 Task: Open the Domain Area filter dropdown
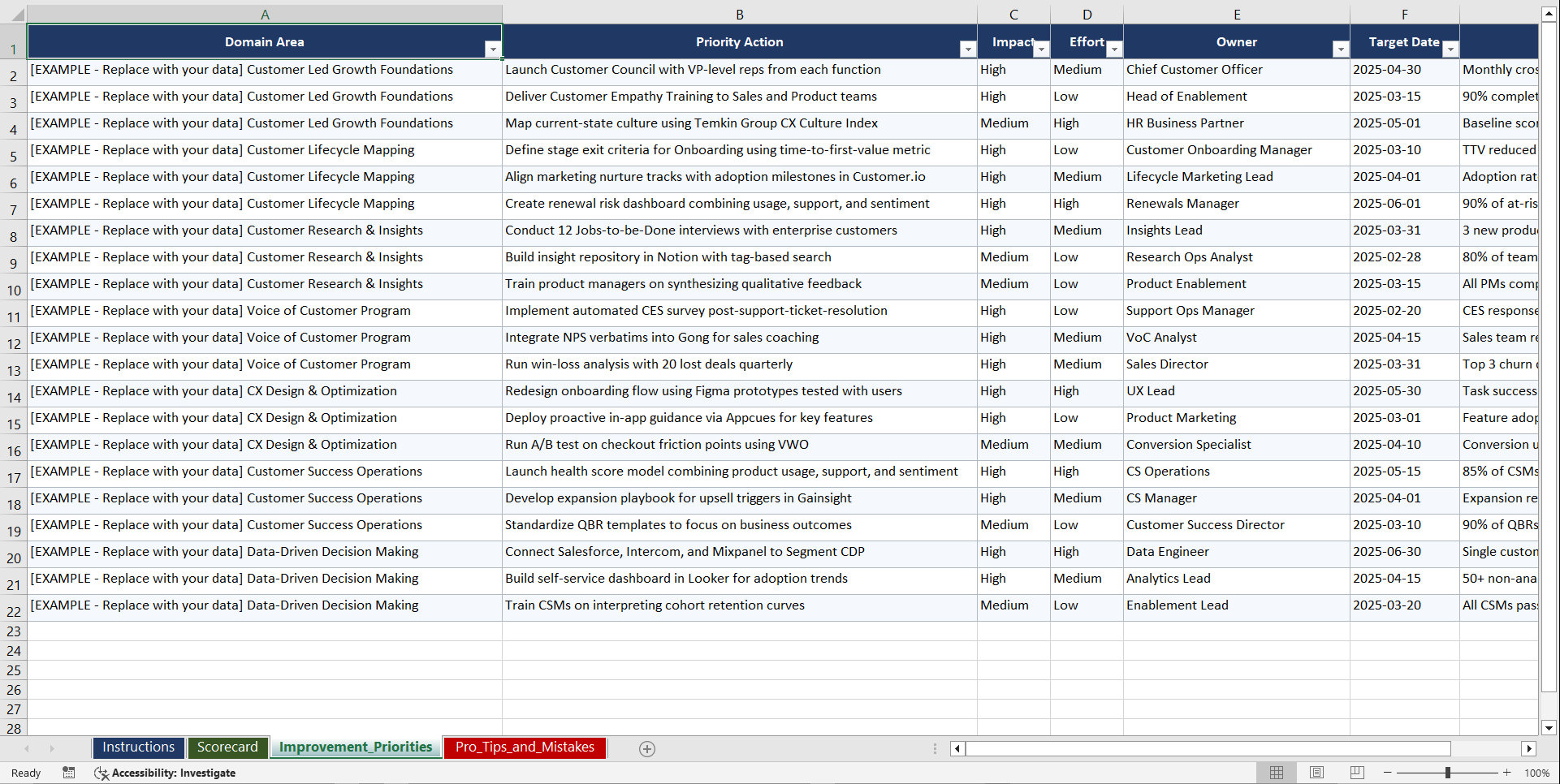coord(493,49)
